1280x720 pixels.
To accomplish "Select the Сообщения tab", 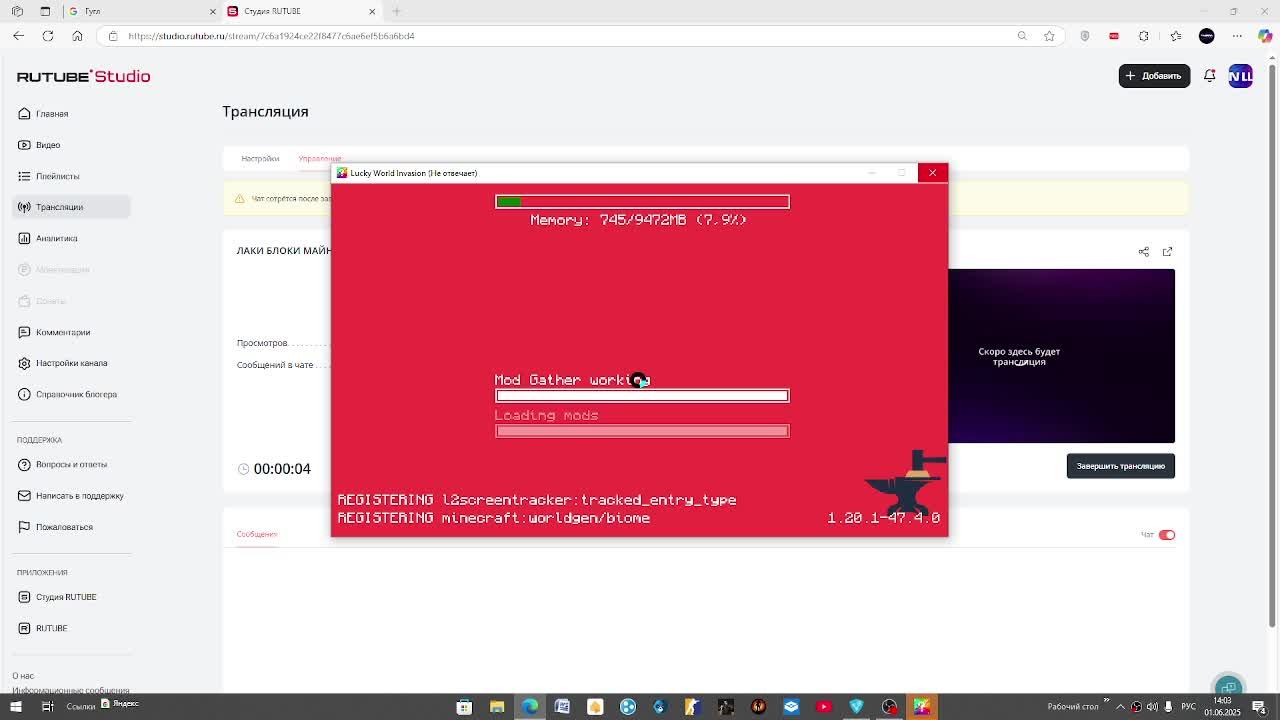I will [257, 534].
